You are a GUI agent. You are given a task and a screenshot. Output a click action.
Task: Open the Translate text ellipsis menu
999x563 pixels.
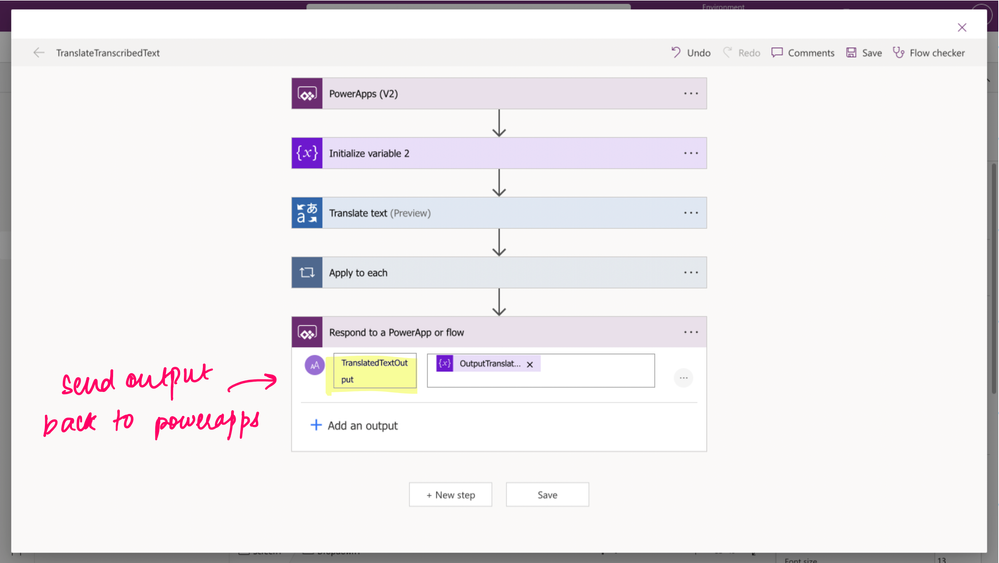click(x=691, y=213)
